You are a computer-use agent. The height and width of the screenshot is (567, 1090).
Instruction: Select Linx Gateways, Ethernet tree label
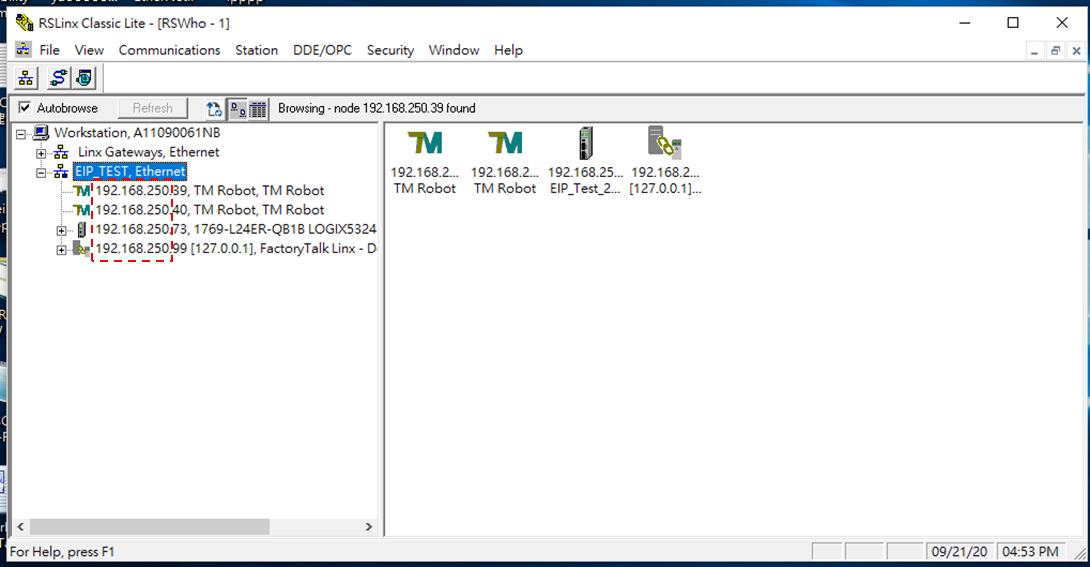148,152
